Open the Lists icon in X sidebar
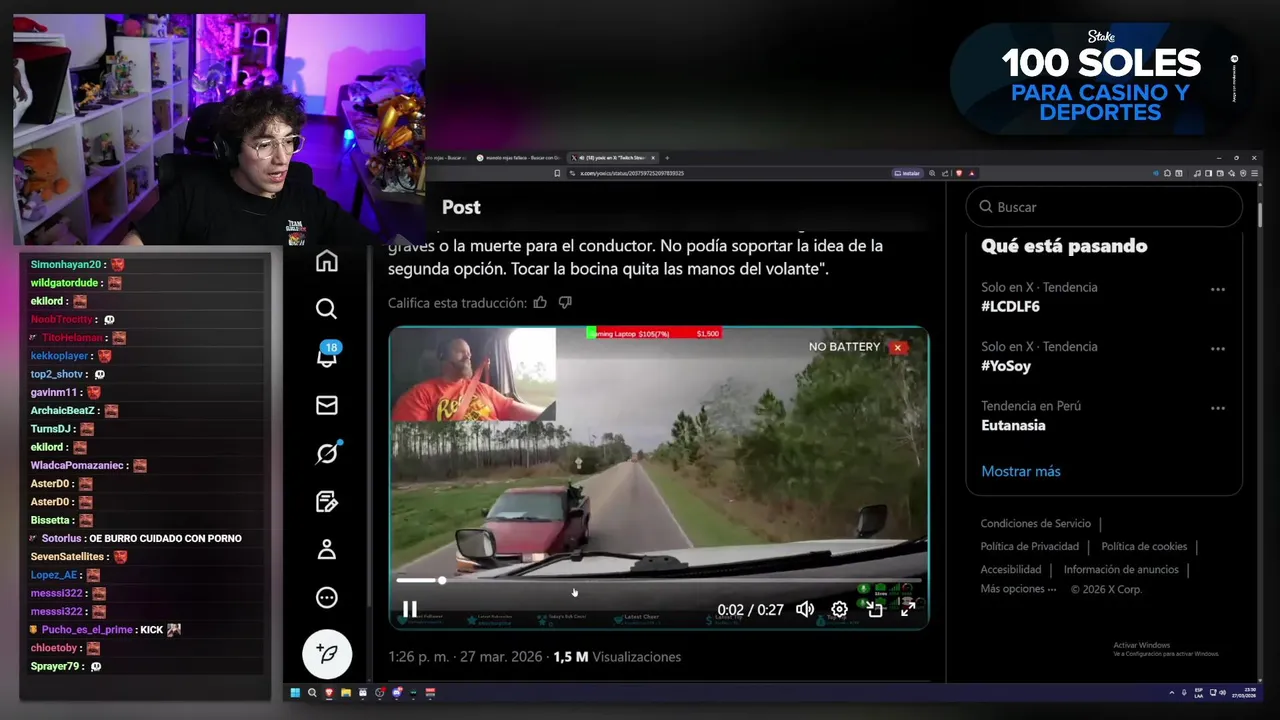The width and height of the screenshot is (1280, 720). tap(327, 501)
